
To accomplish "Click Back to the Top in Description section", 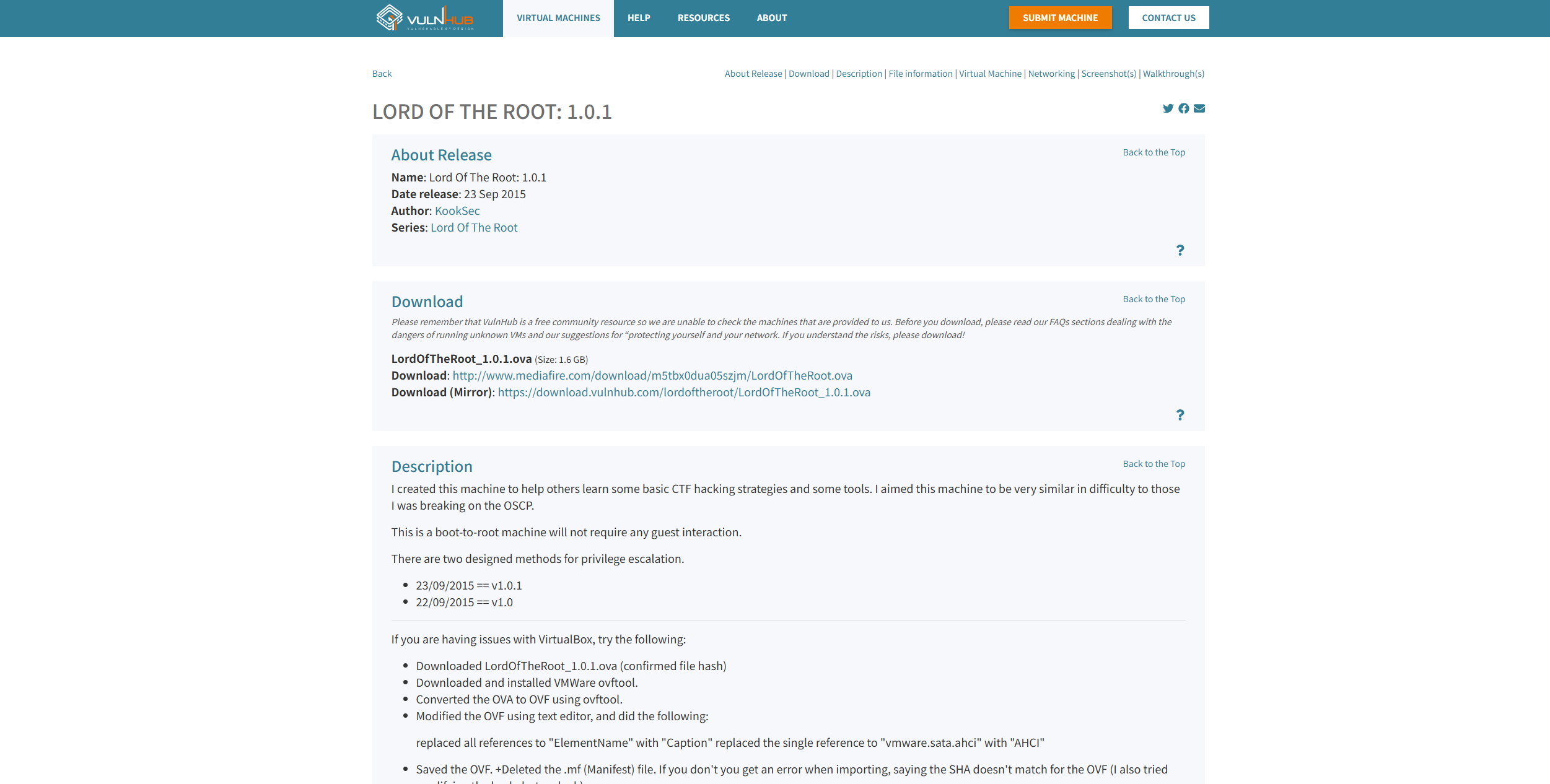I will point(1154,464).
